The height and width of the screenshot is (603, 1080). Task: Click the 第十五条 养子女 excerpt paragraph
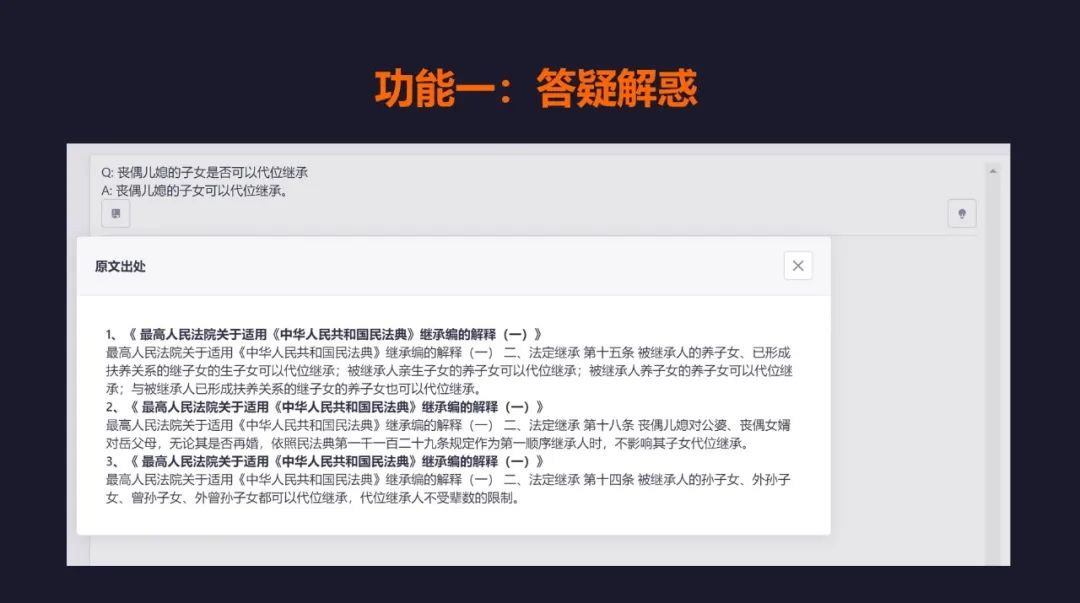449,371
